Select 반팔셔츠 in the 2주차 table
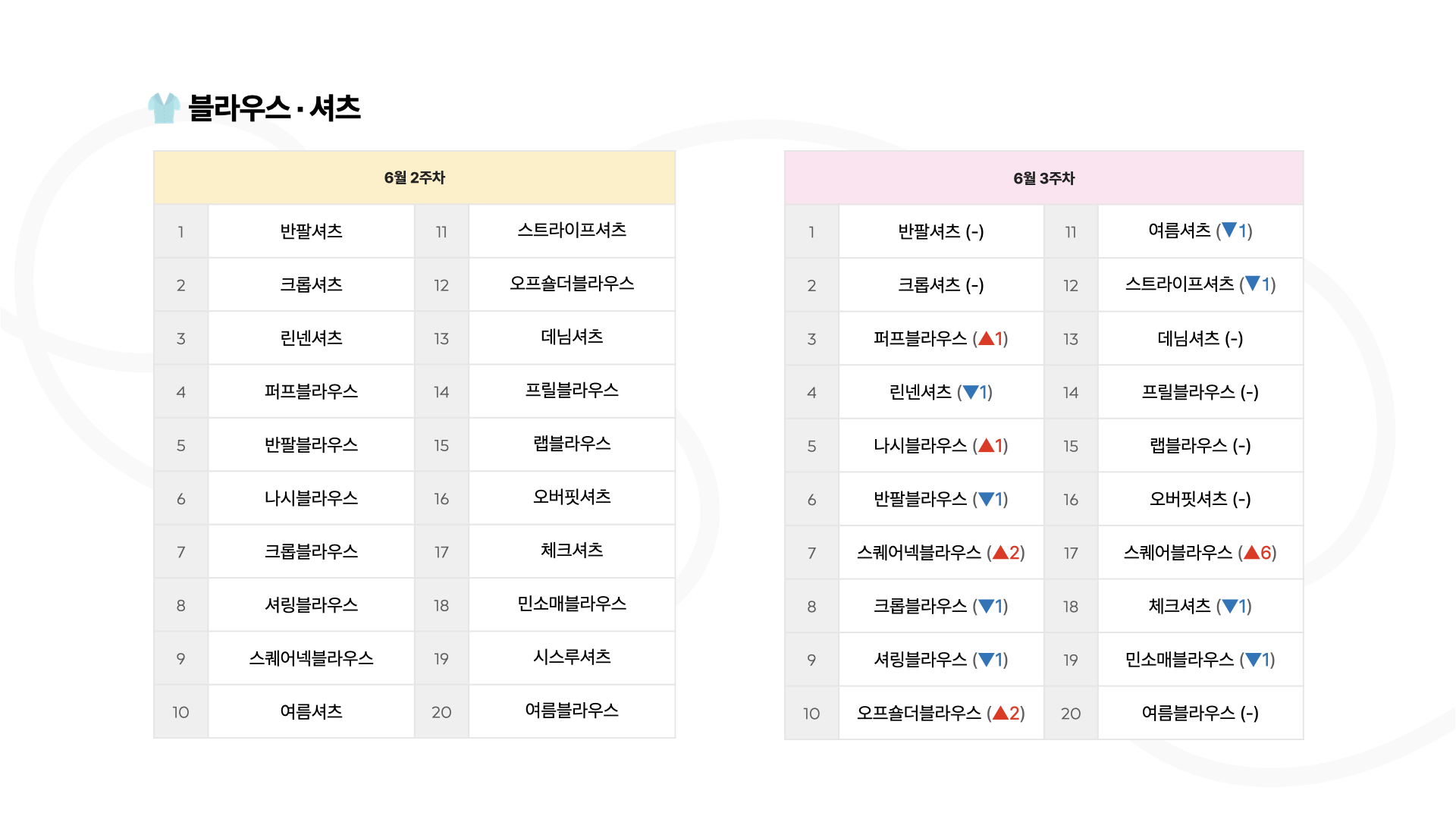 click(x=311, y=231)
